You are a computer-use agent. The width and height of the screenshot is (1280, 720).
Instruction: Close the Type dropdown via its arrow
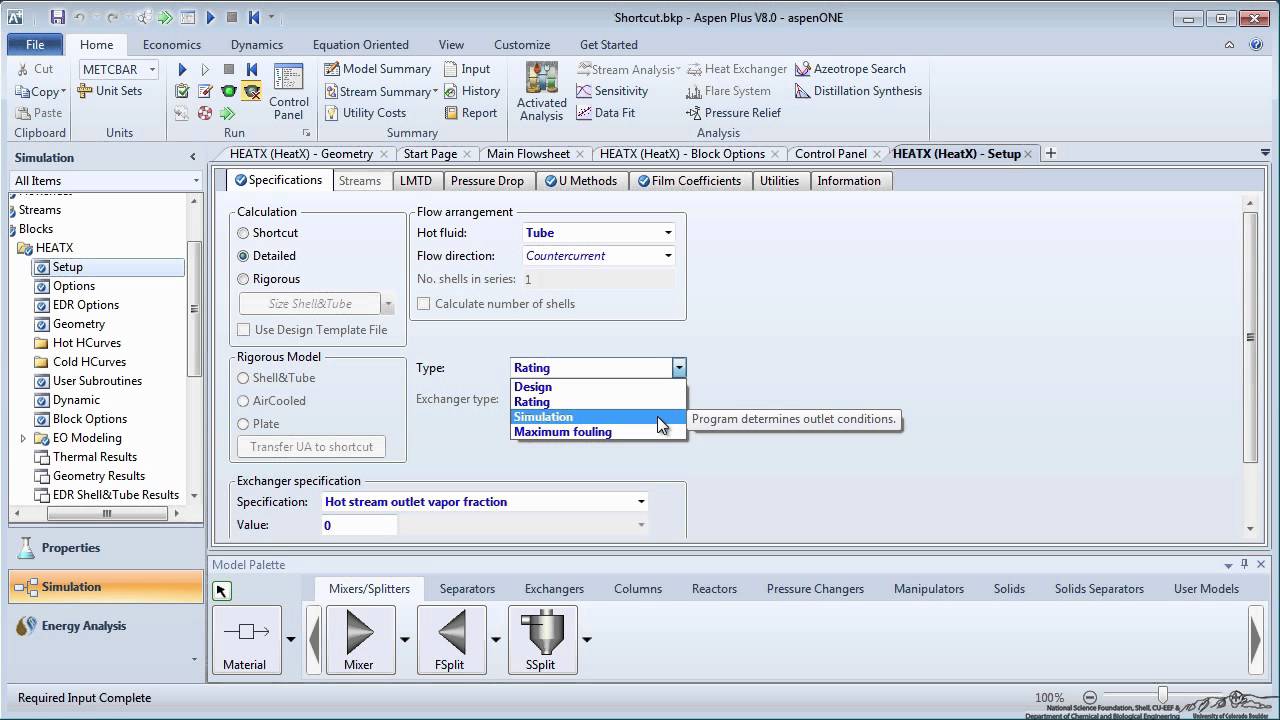[679, 368]
